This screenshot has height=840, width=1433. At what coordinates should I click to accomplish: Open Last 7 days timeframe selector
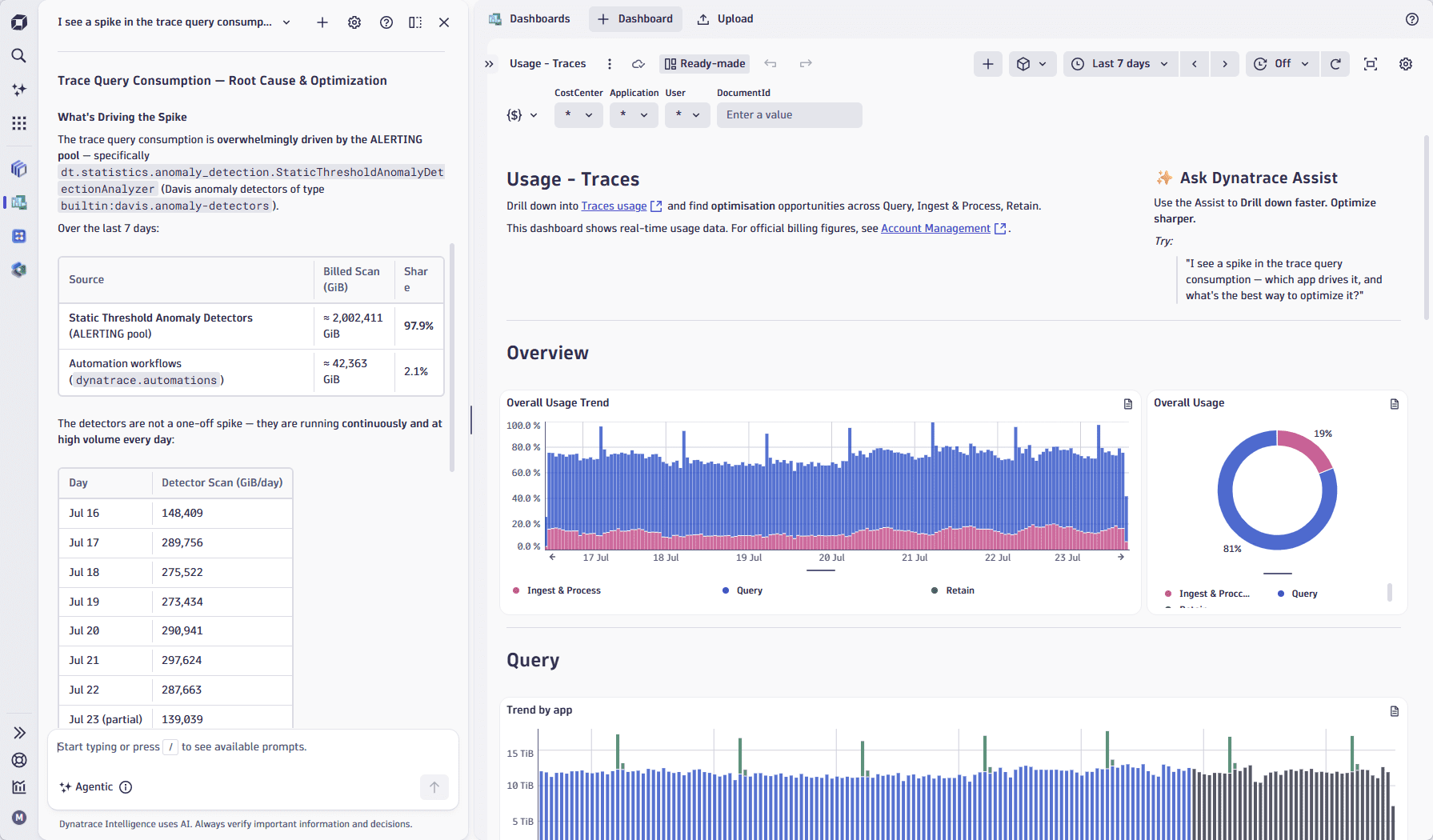tap(1120, 64)
